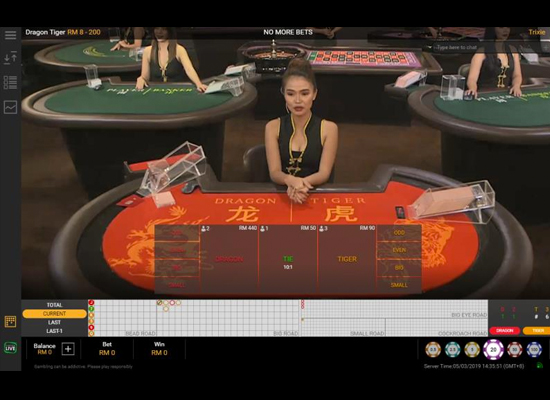The width and height of the screenshot is (550, 400).
Task: Select the 0.5 value chip
Action: click(x=433, y=350)
